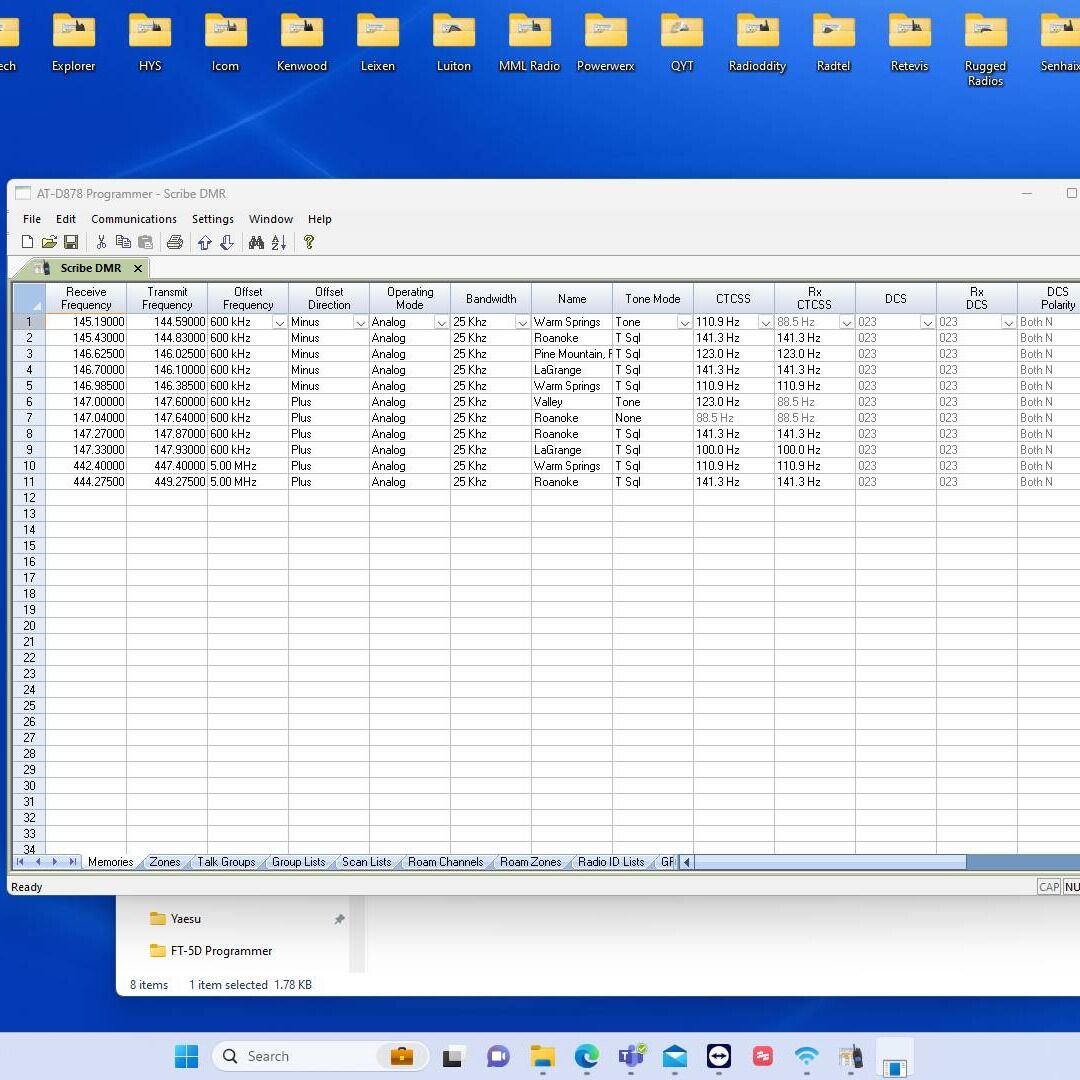Switch to the Group Lists sheet tab
The height and width of the screenshot is (1080, 1080).
(x=298, y=862)
